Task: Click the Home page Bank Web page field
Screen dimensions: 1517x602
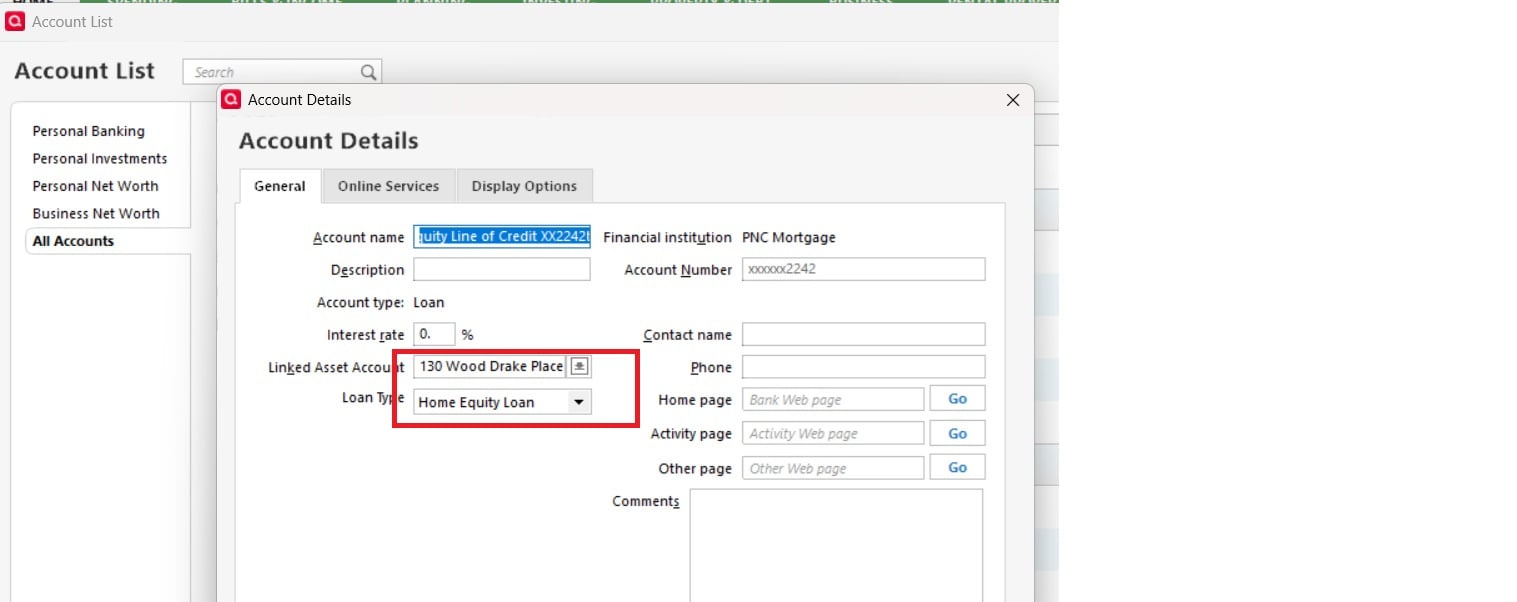Action: (x=833, y=399)
